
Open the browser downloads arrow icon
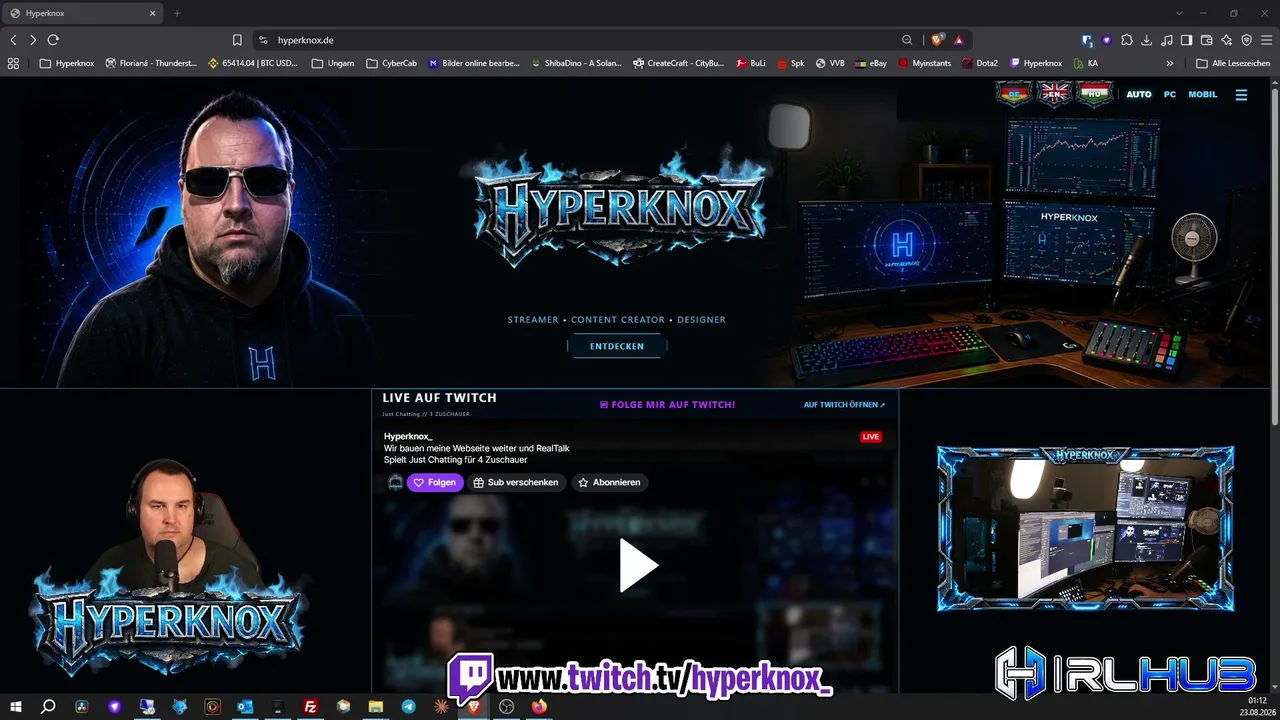[x=1147, y=40]
